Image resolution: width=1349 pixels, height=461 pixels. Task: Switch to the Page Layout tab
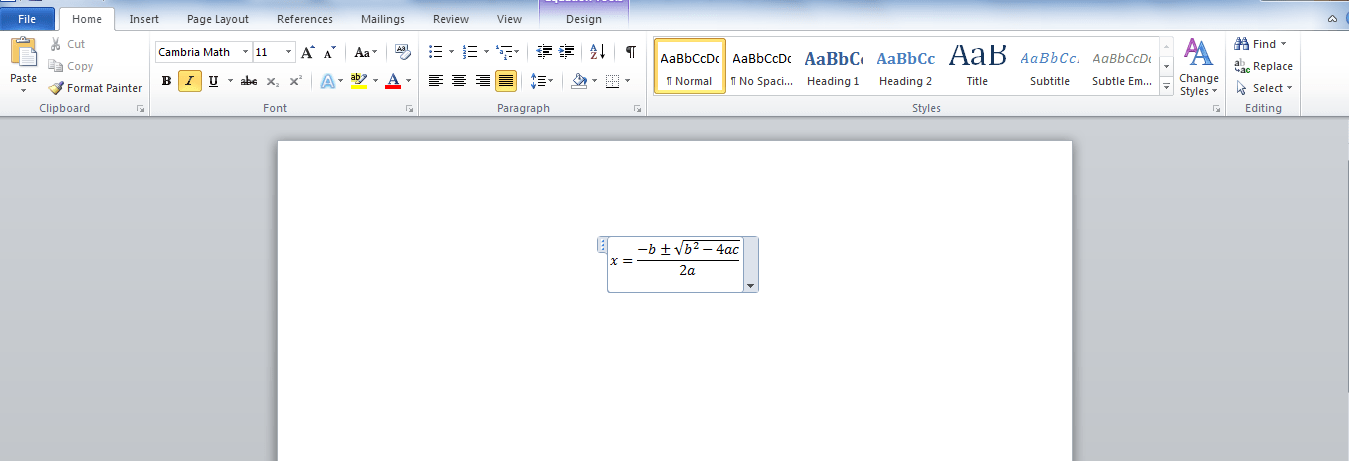218,19
